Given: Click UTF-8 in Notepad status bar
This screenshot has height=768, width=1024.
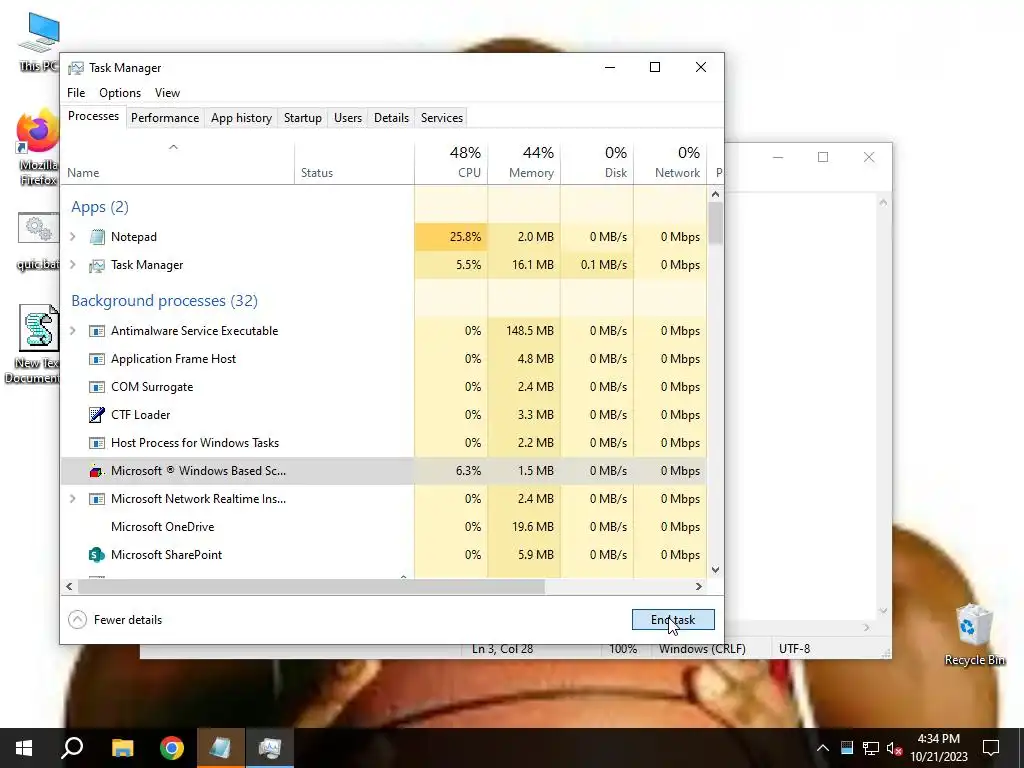Looking at the screenshot, I should pos(794,648).
